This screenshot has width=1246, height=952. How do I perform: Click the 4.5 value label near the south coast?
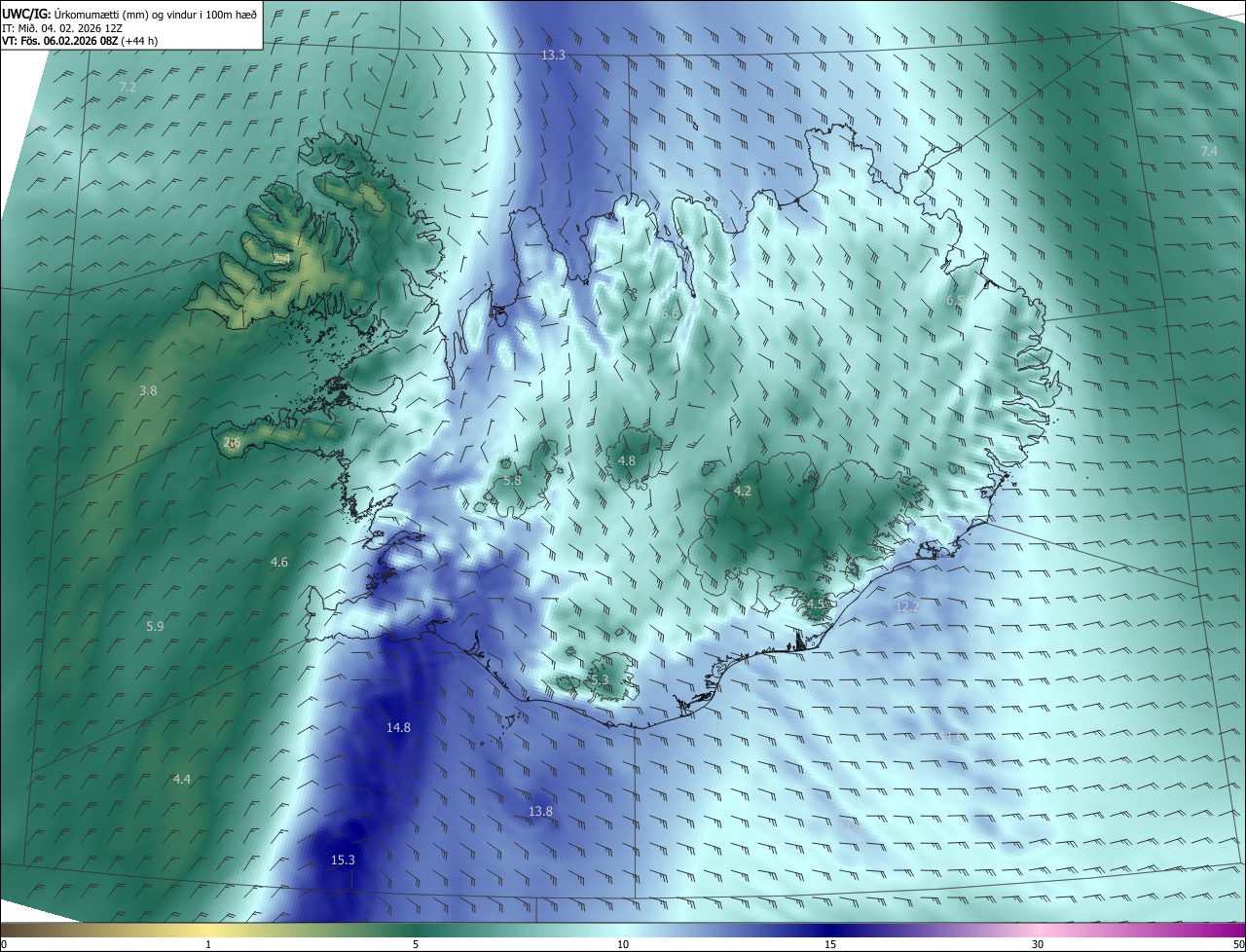816,604
